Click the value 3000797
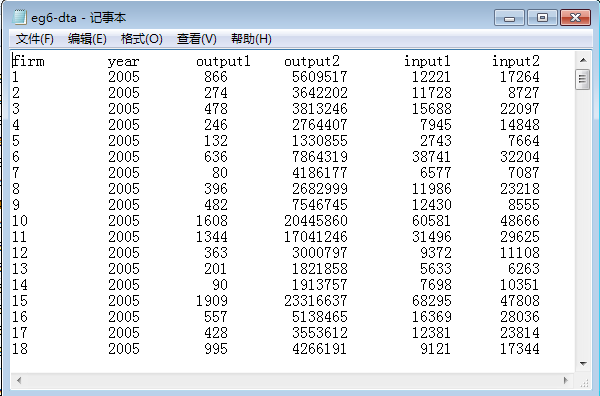This screenshot has height=396, width=600. pos(320,253)
